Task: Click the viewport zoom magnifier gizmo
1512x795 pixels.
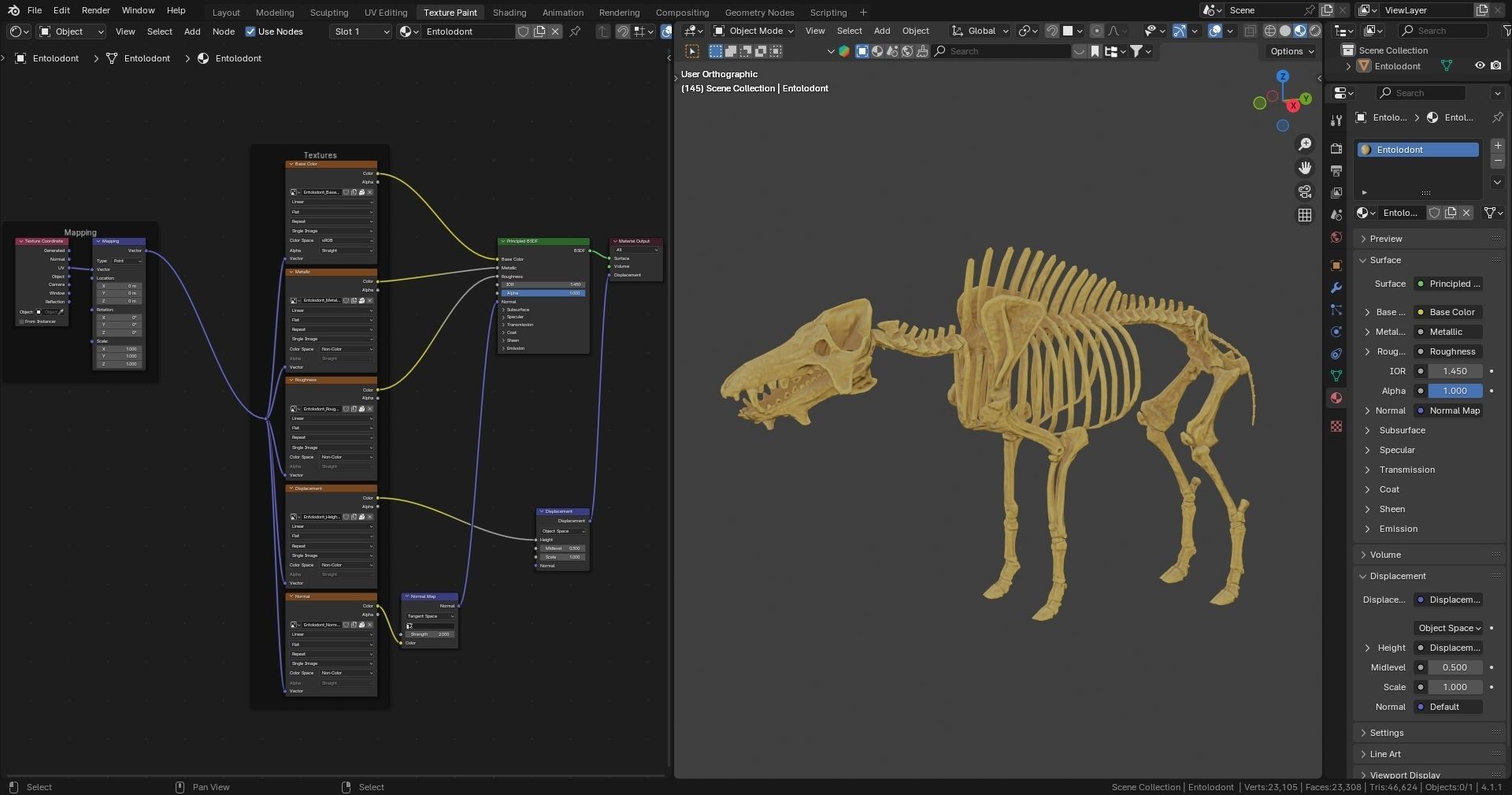Action: pos(1305,144)
